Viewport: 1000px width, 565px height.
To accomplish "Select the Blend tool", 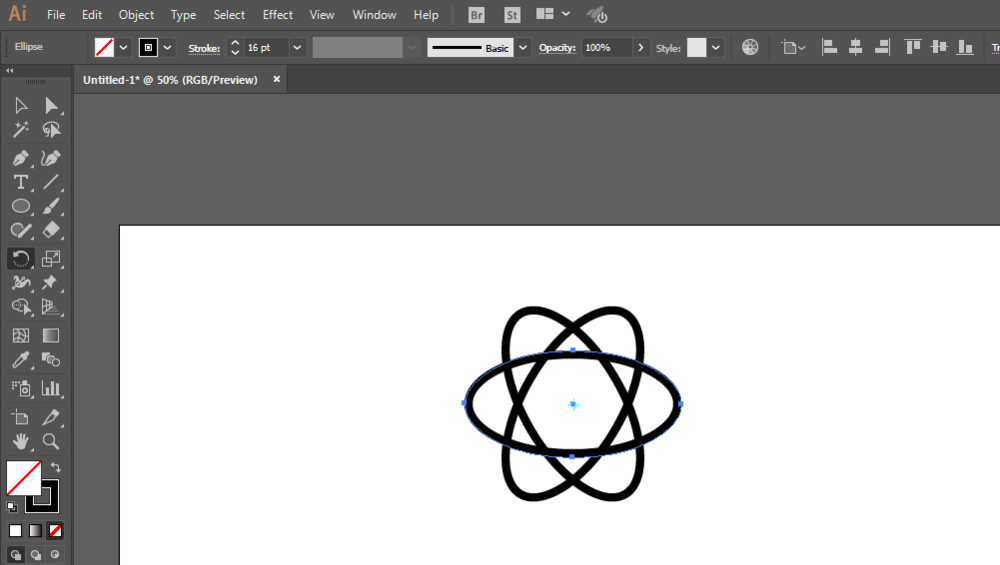I will point(51,360).
